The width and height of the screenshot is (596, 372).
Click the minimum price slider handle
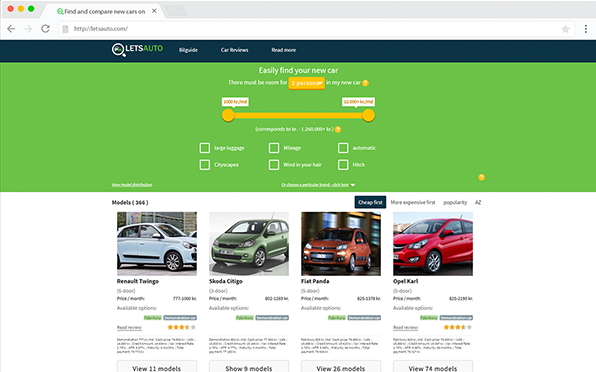pyautogui.click(x=228, y=116)
